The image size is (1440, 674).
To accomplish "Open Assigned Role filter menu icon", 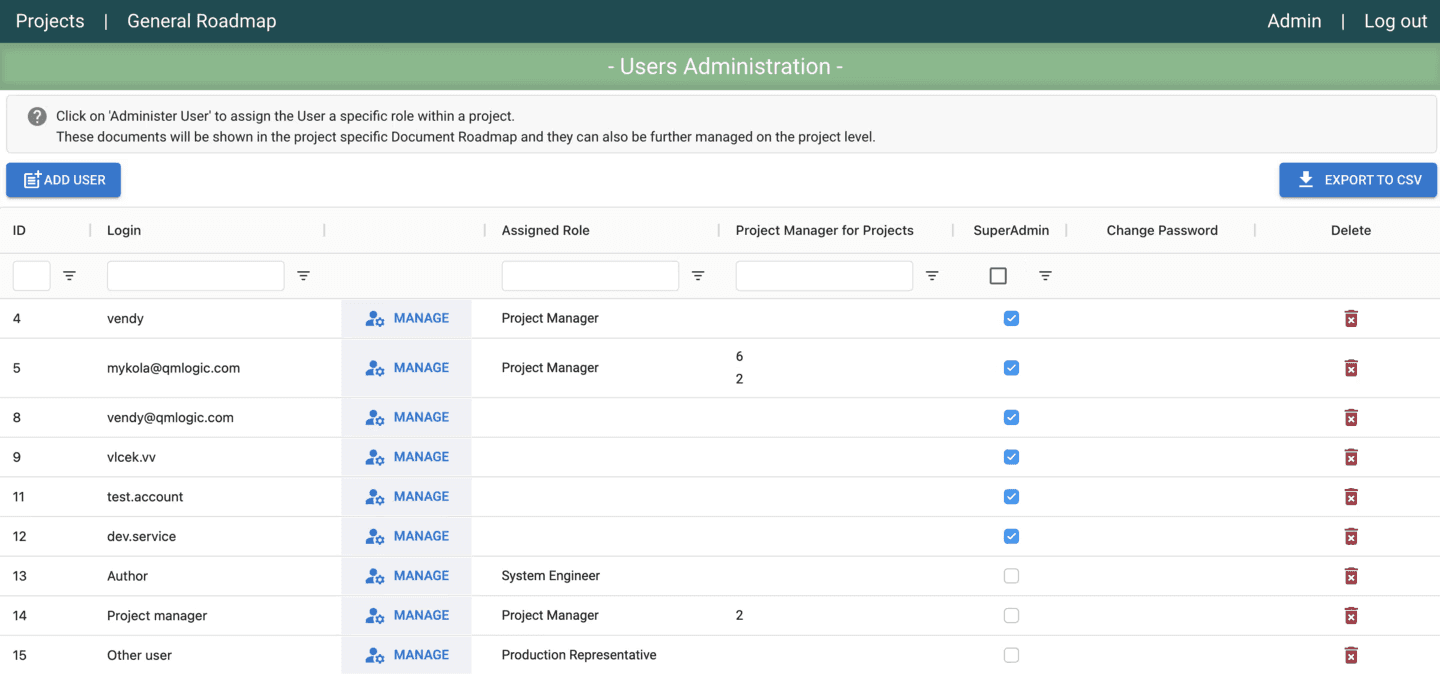I will click(x=698, y=275).
